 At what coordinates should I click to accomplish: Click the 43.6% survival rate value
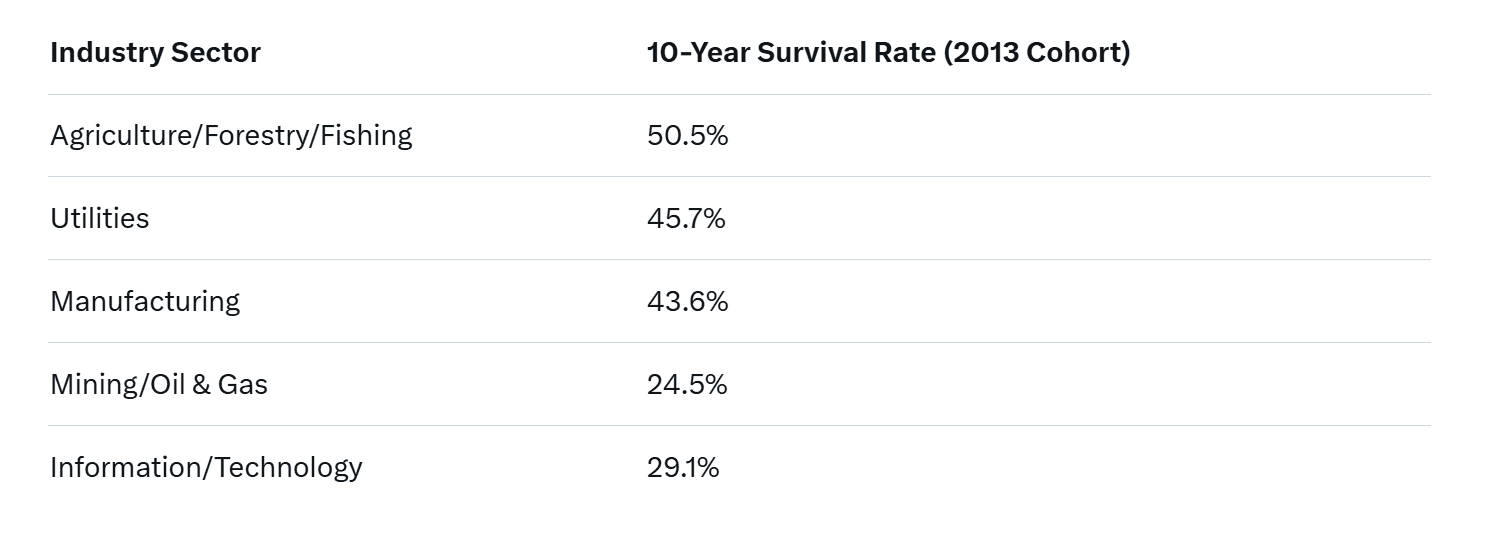click(687, 301)
